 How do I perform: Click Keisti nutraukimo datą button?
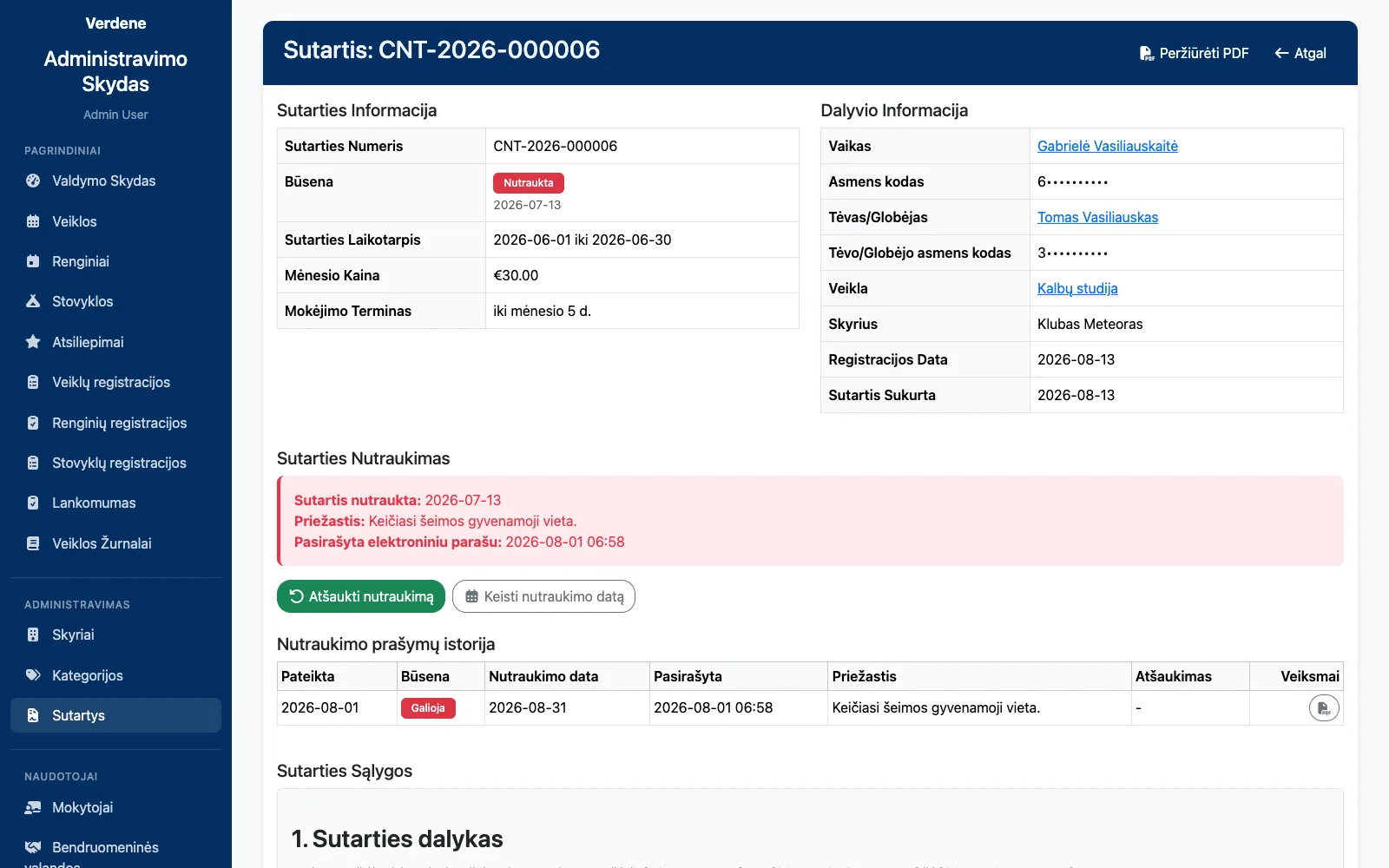tap(543, 596)
